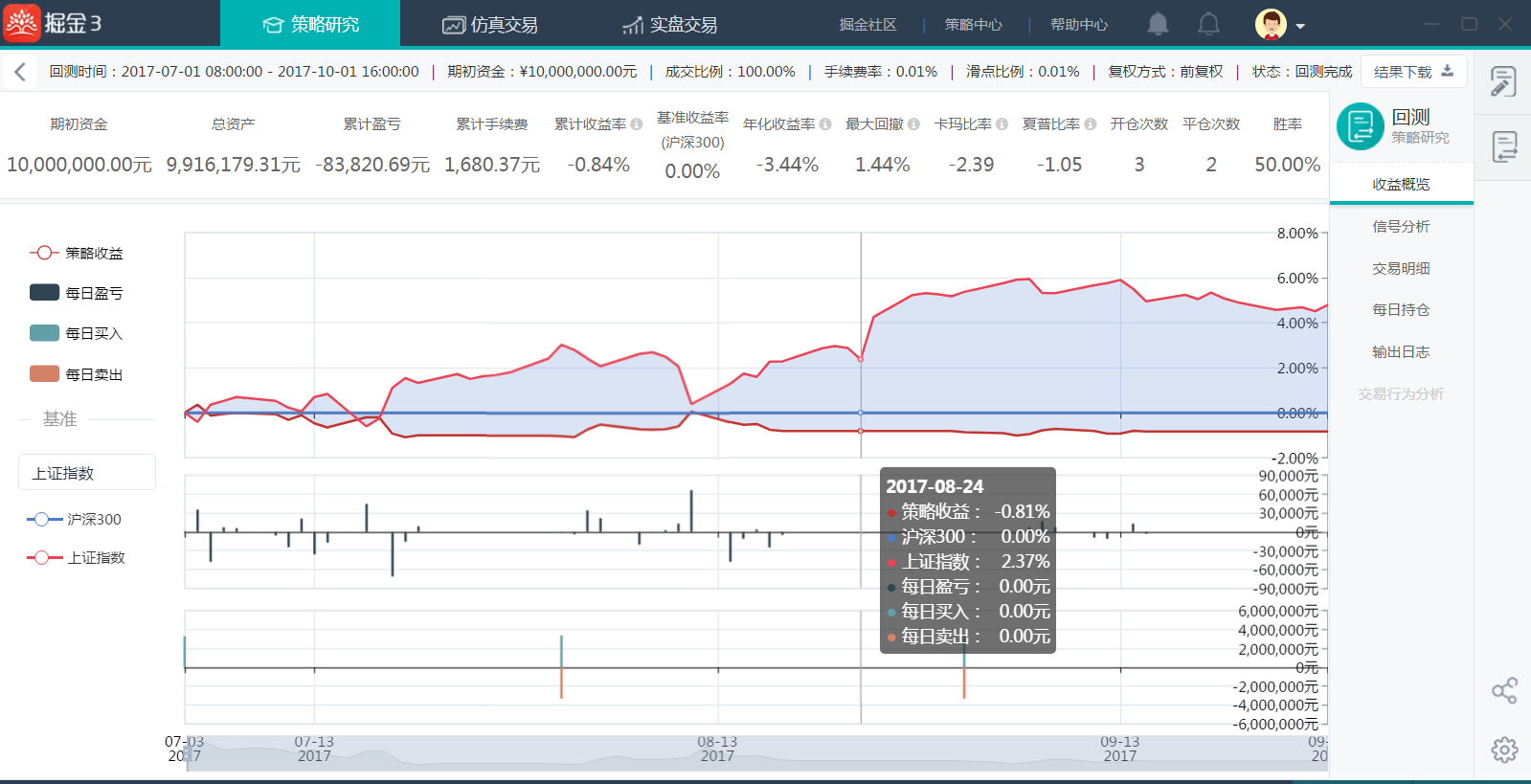Click the 状态：回测完成 text
Screen dimensions: 1531x784
tap(1302, 72)
